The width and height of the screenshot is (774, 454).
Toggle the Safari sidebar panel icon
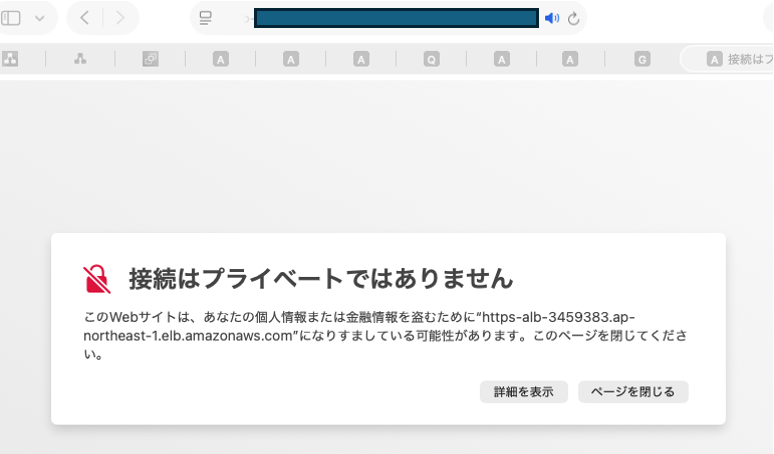point(11,18)
